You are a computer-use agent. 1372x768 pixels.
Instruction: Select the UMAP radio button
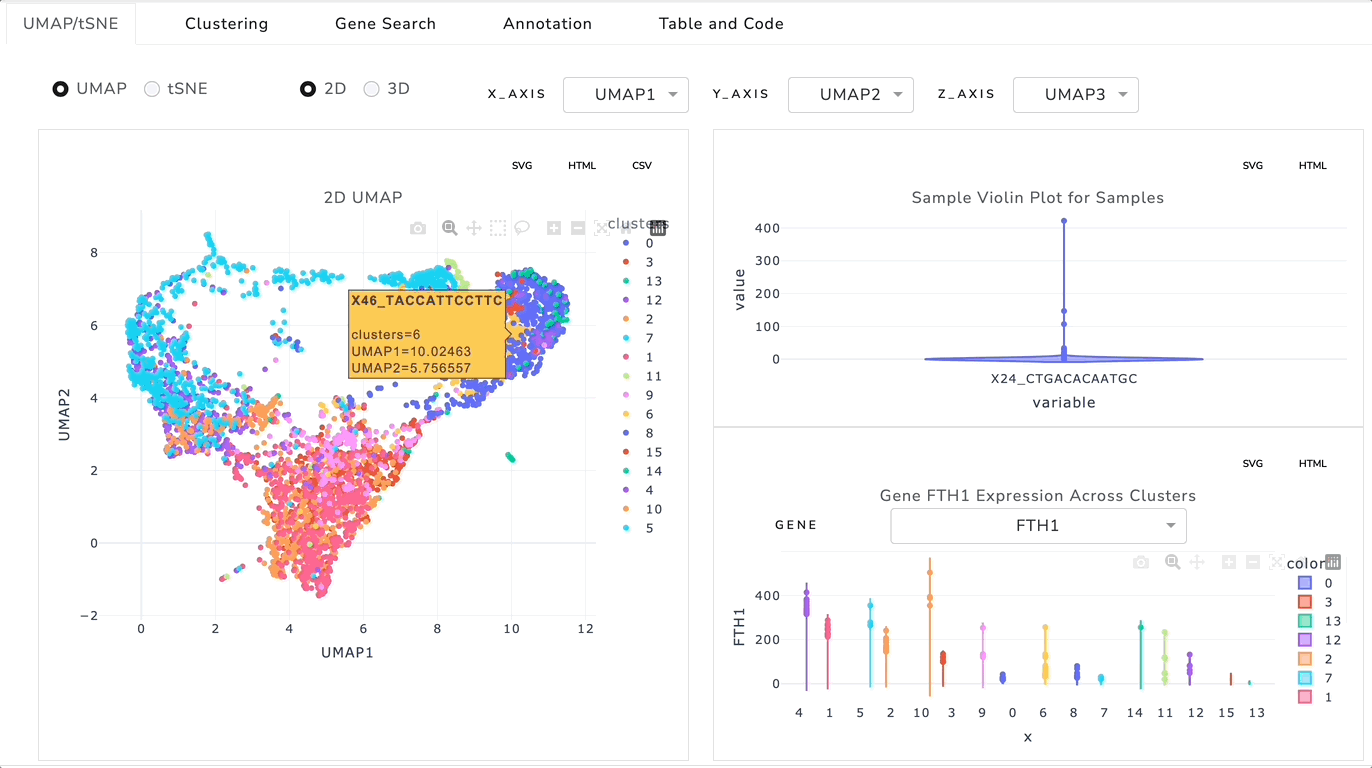click(x=61, y=89)
